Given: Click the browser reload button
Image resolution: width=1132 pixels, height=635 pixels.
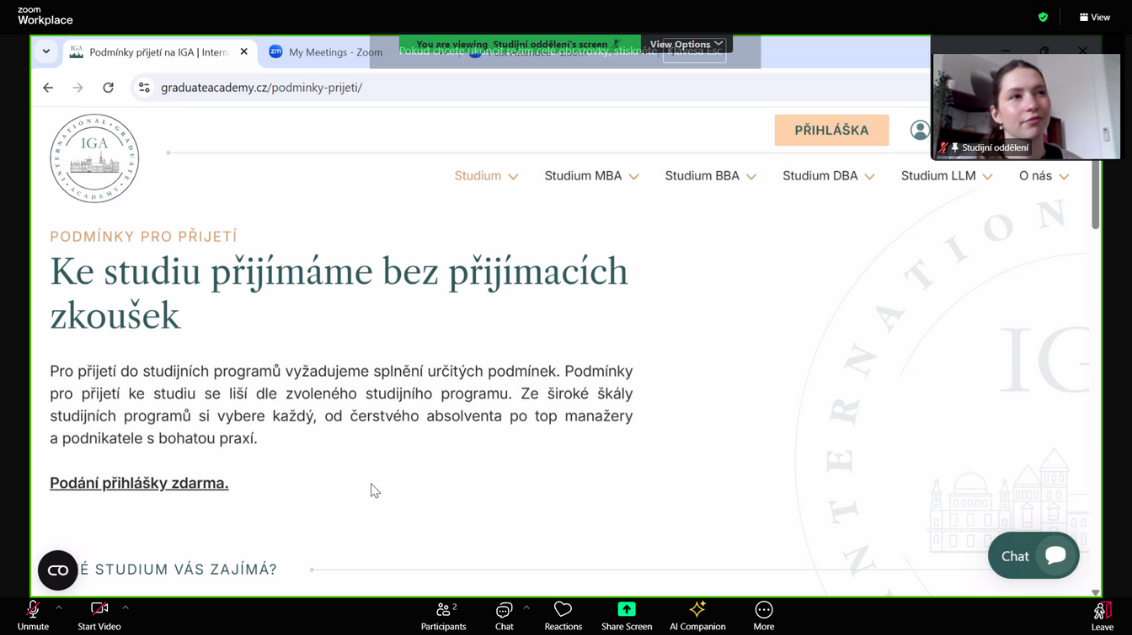Looking at the screenshot, I should click(x=108, y=88).
